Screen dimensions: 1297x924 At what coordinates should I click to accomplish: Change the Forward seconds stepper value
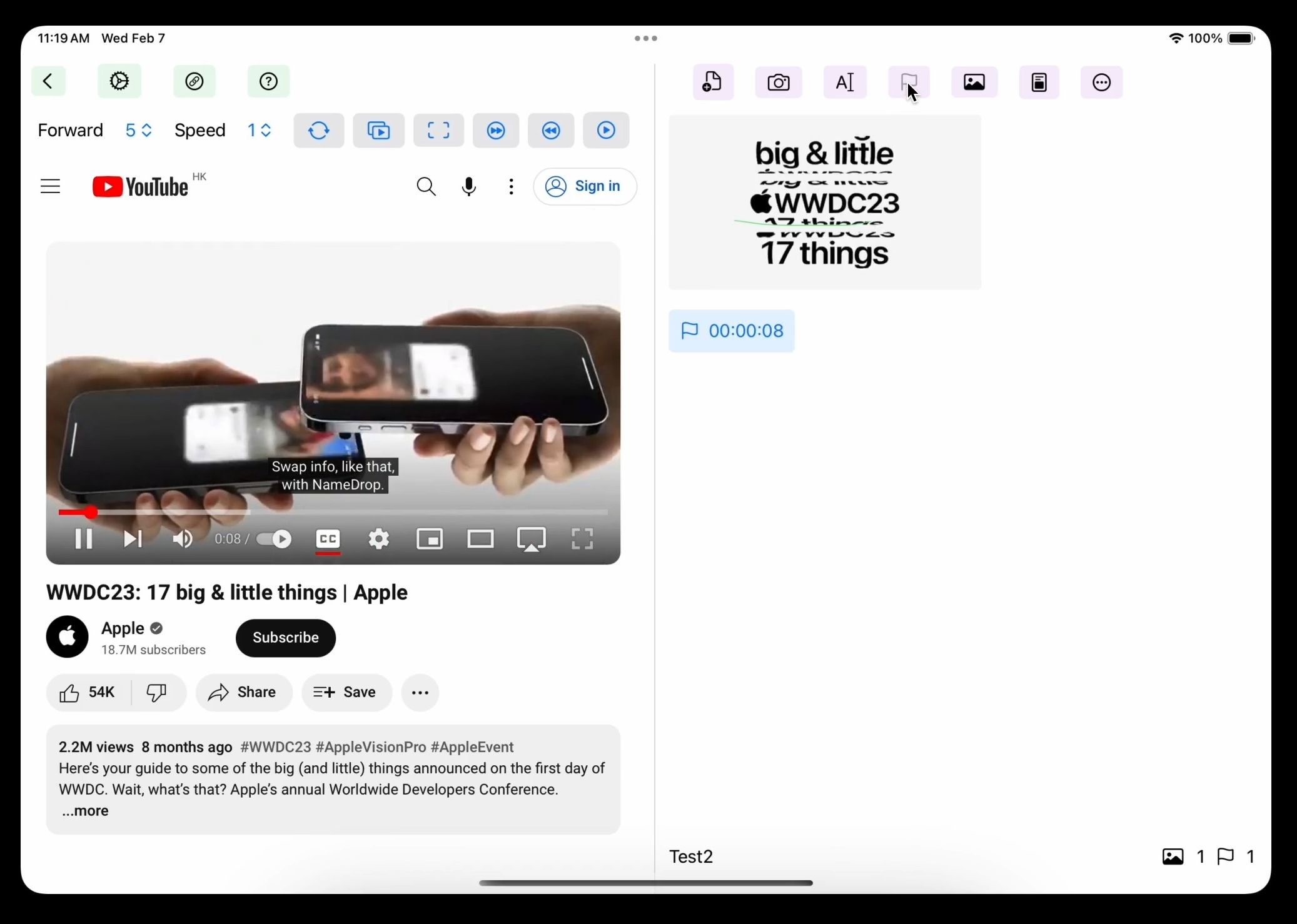click(x=139, y=130)
